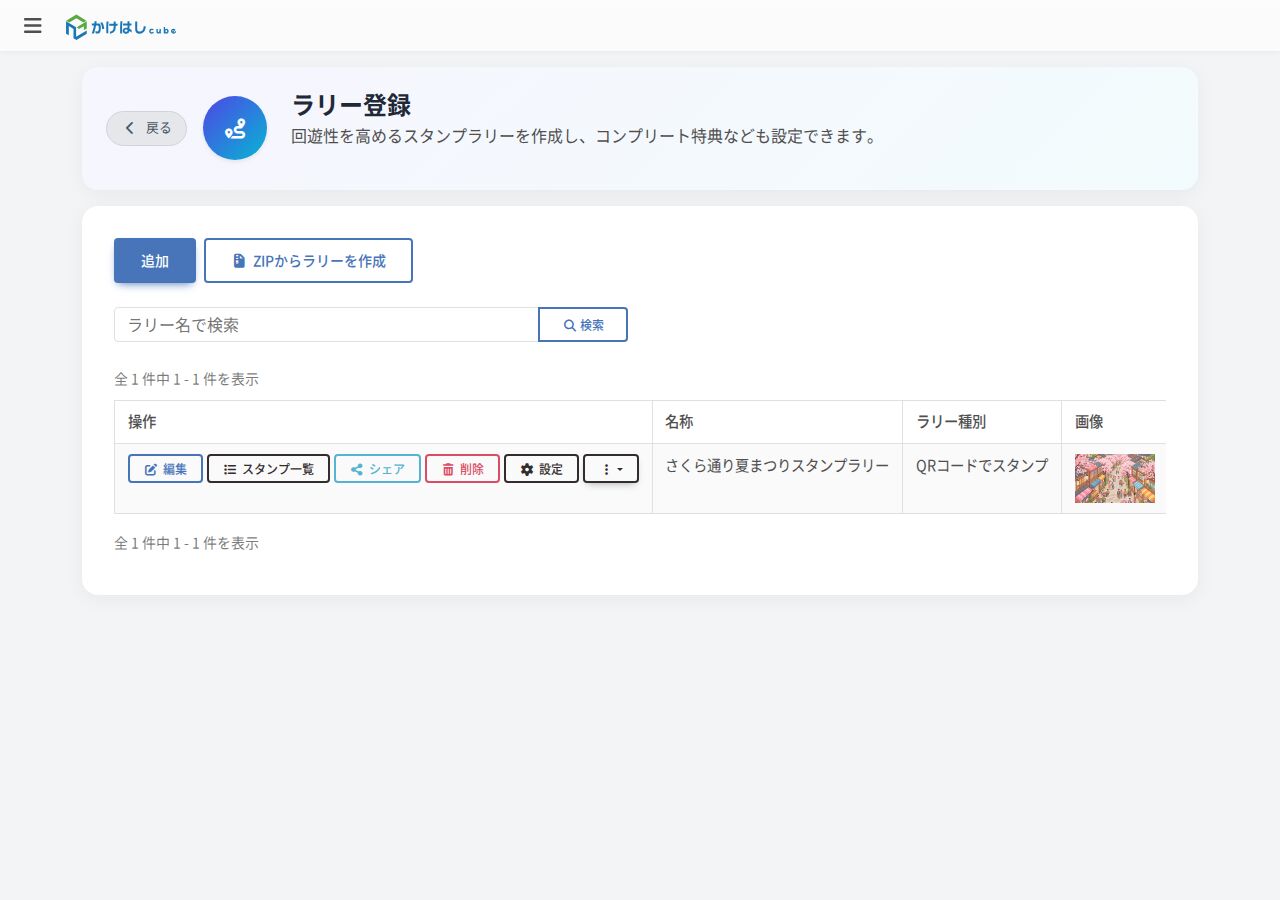The width and height of the screenshot is (1280, 900).
Task: Expand the three-dot more actions dropdown
Action: (611, 469)
